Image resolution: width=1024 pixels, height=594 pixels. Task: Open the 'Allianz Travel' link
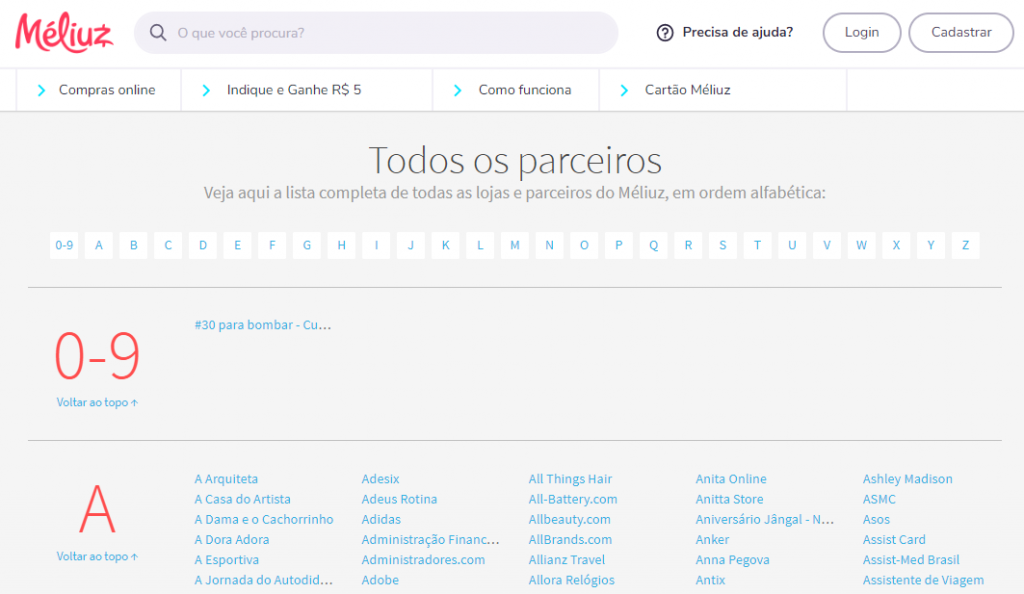567,560
